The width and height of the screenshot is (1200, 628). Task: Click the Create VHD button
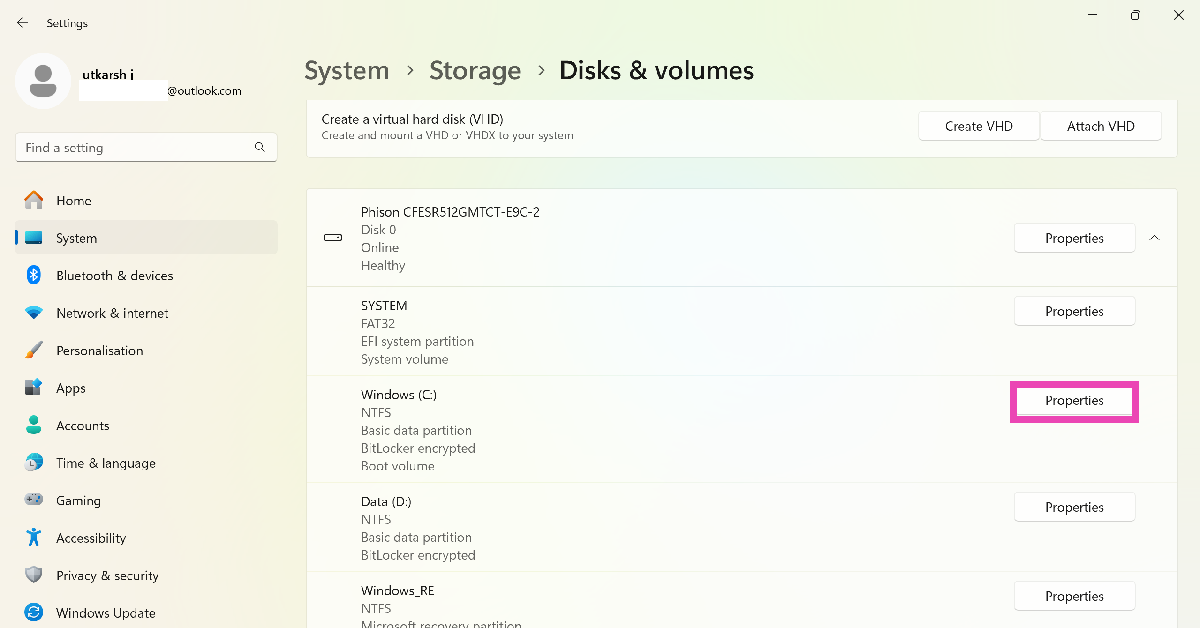coord(978,126)
